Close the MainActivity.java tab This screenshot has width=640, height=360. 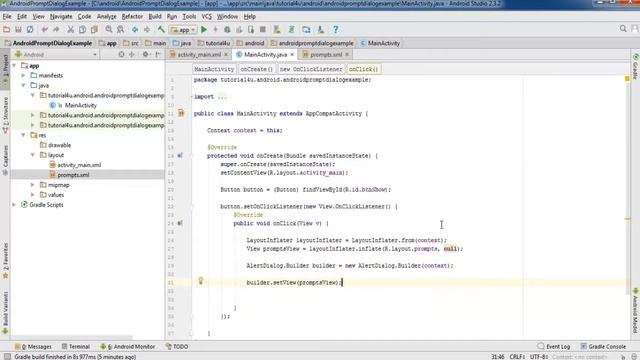tap(292, 54)
